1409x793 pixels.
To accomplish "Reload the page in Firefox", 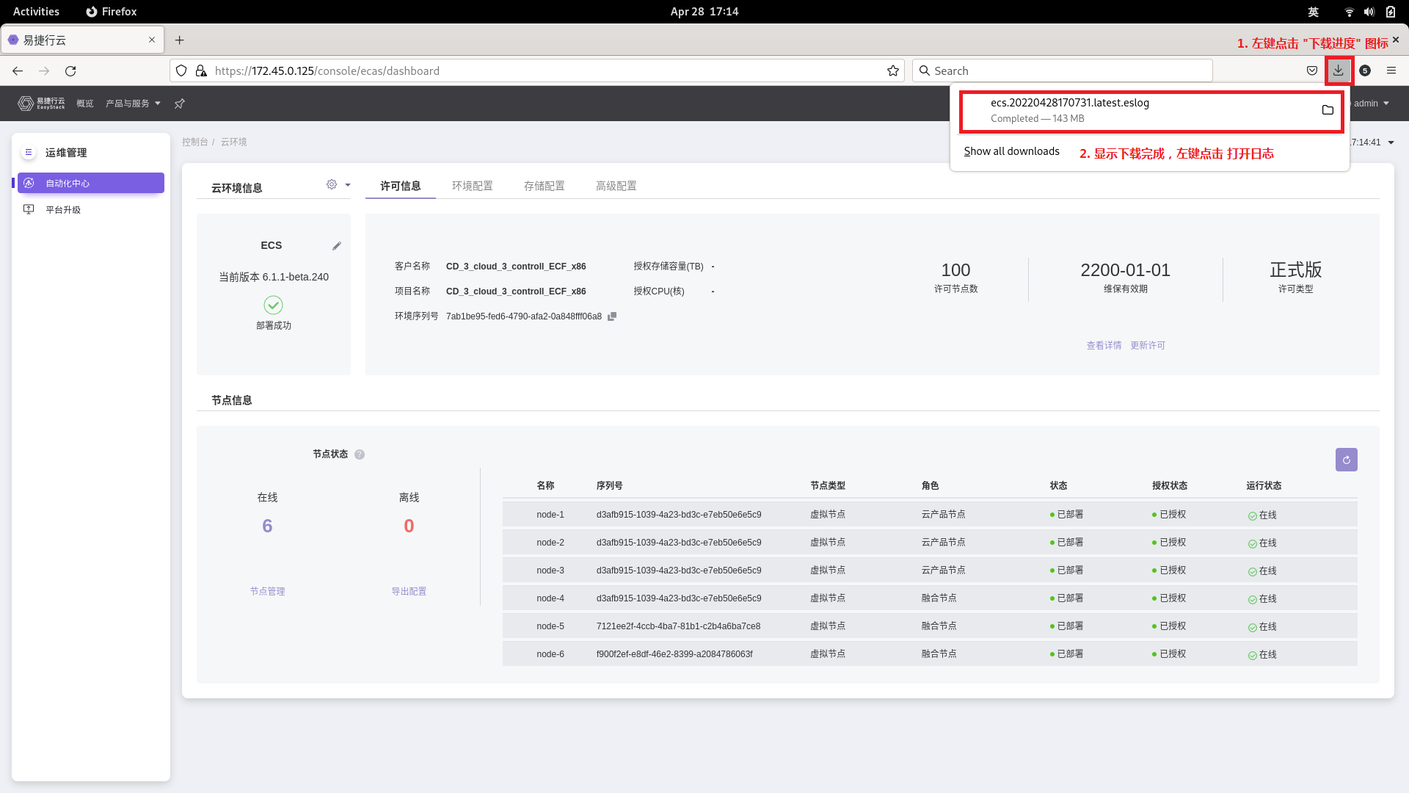I will click(x=70, y=71).
